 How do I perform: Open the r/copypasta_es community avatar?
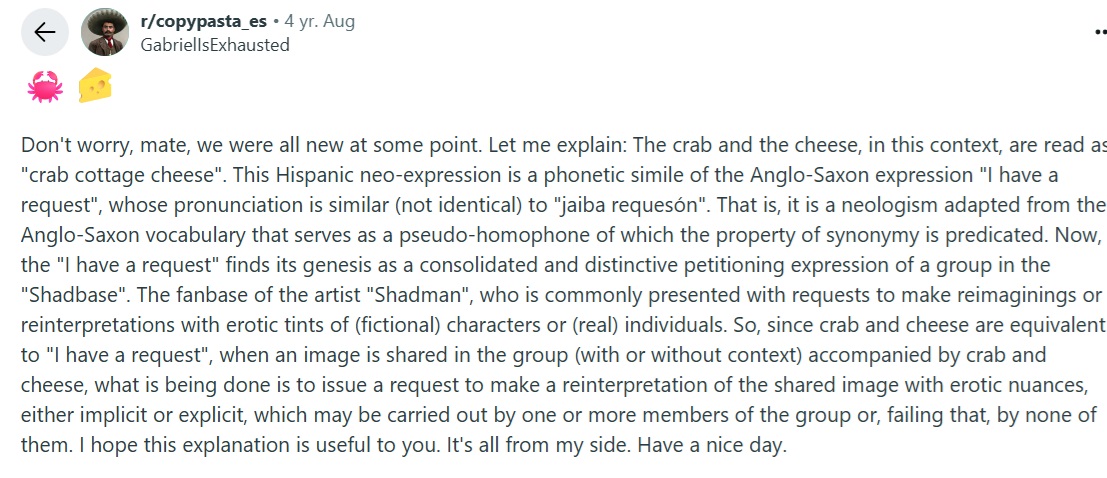pos(105,32)
